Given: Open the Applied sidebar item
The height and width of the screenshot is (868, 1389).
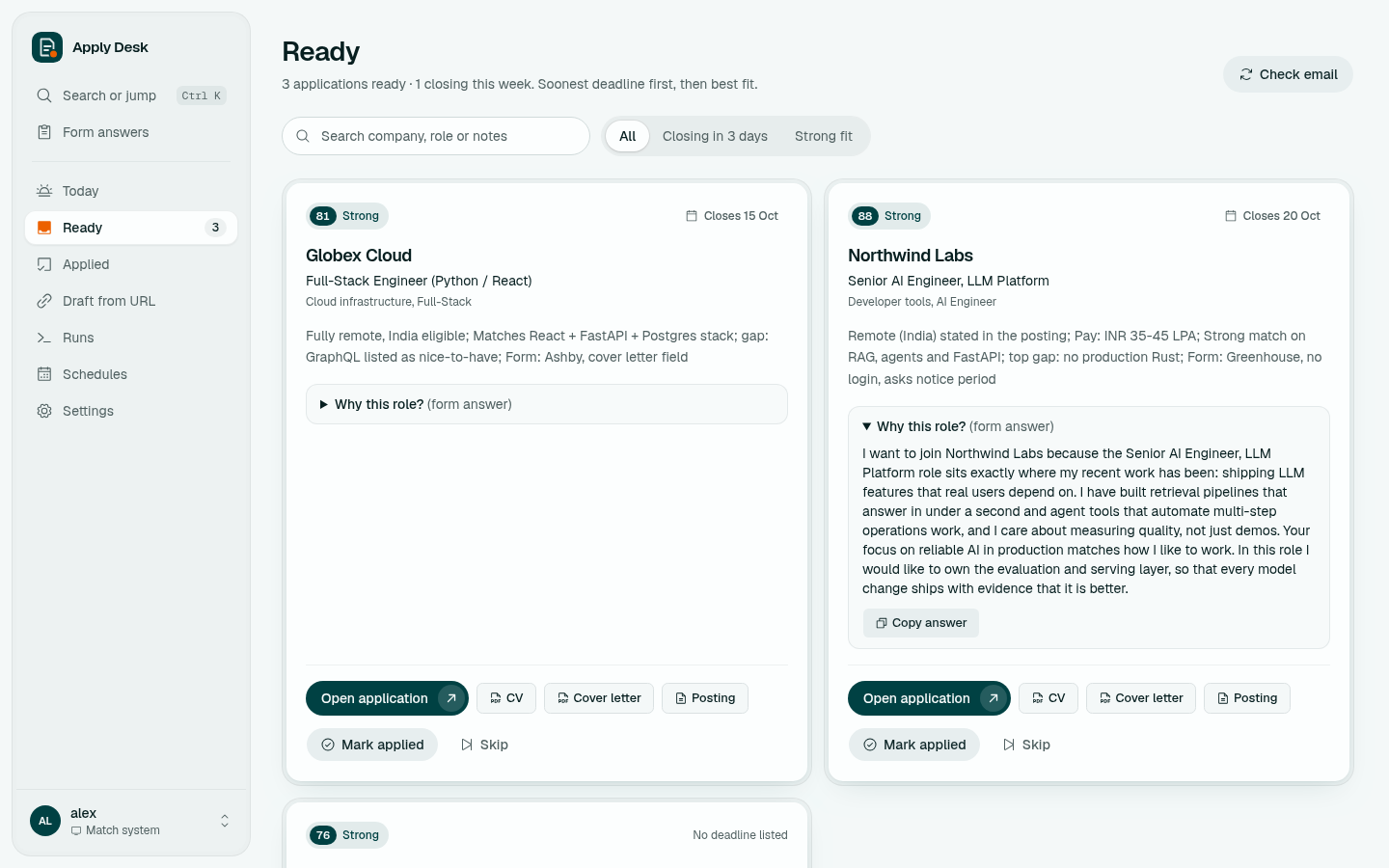Looking at the screenshot, I should coord(130,264).
